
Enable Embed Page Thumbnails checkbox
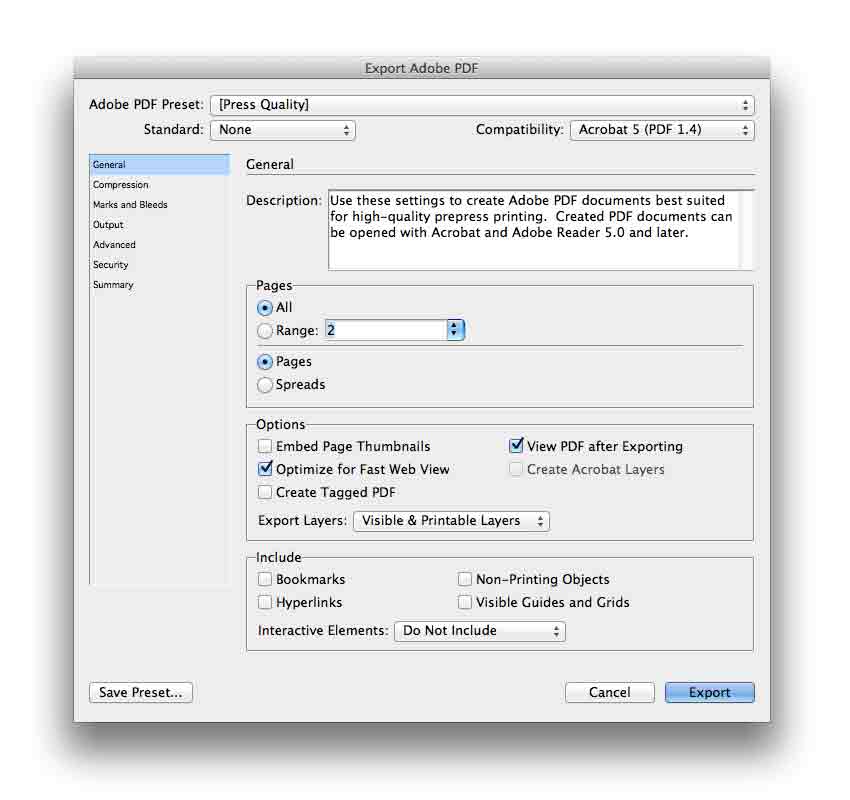click(265, 446)
